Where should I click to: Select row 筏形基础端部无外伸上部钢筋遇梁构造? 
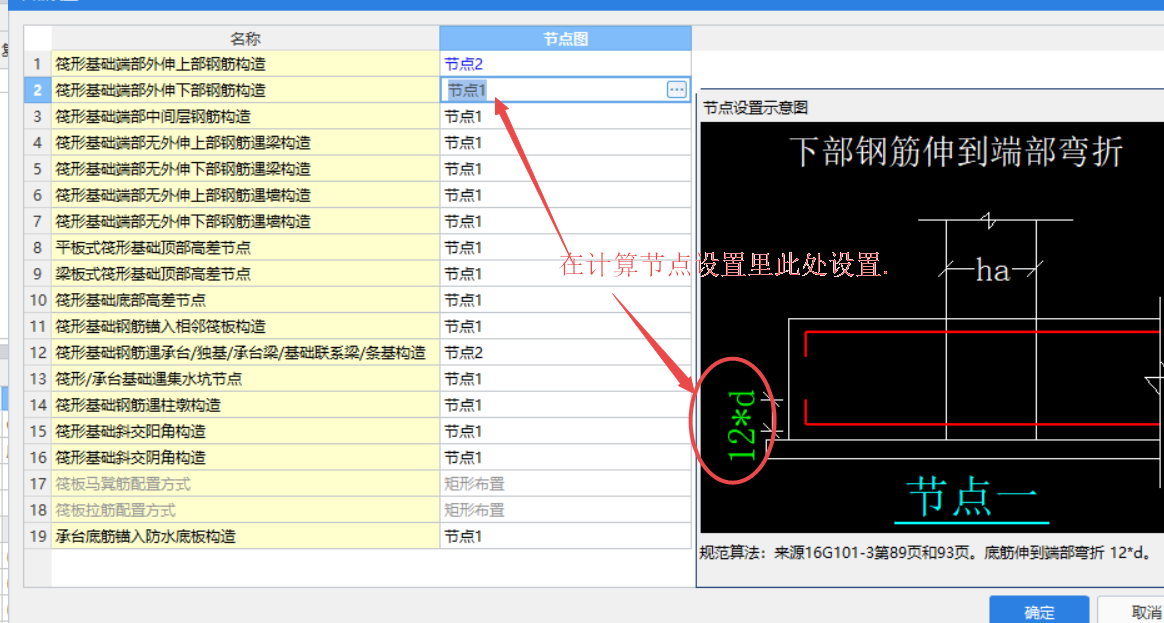tap(246, 143)
